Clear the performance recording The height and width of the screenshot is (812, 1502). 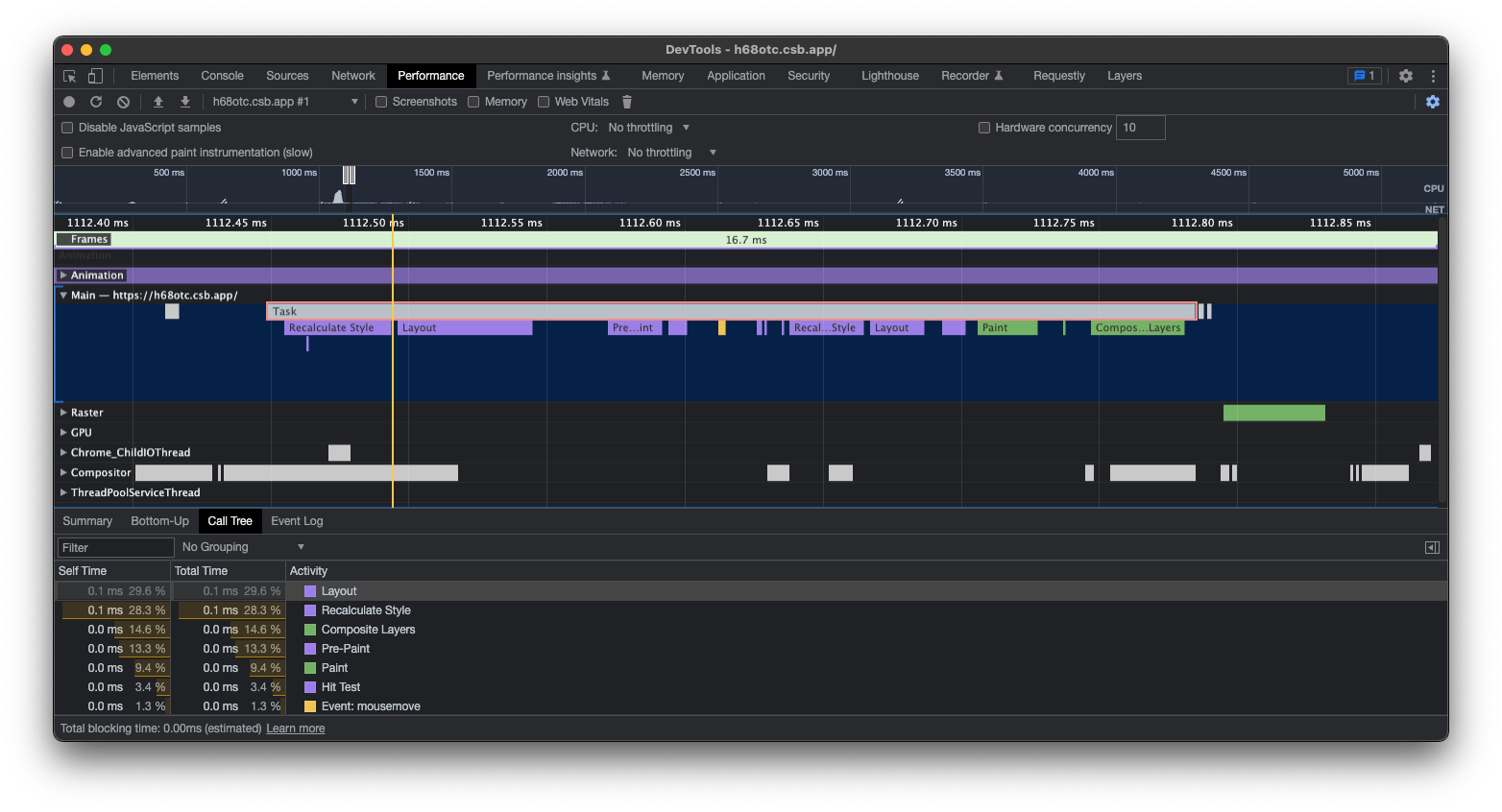coord(123,102)
